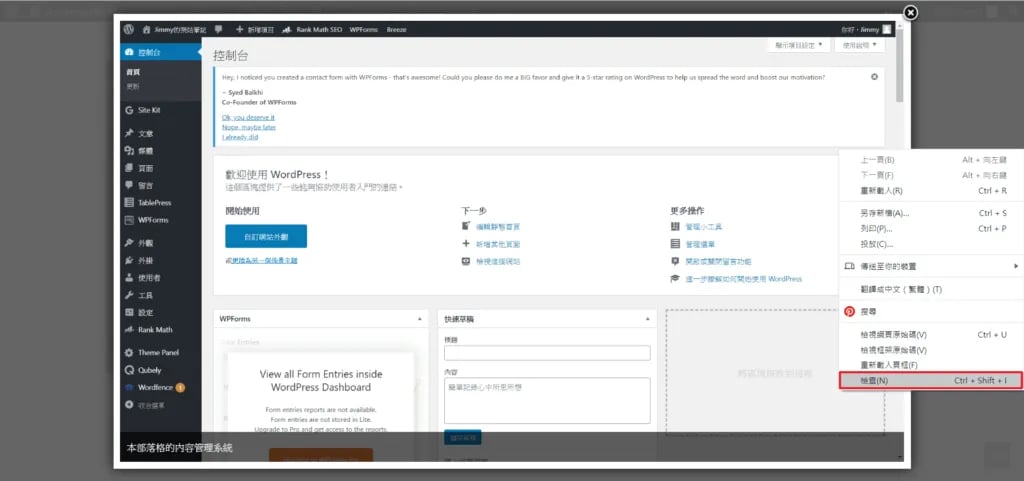Select 檢查(N) inspect in the context menu
Viewport: 1024px width, 481px height.
click(931, 380)
